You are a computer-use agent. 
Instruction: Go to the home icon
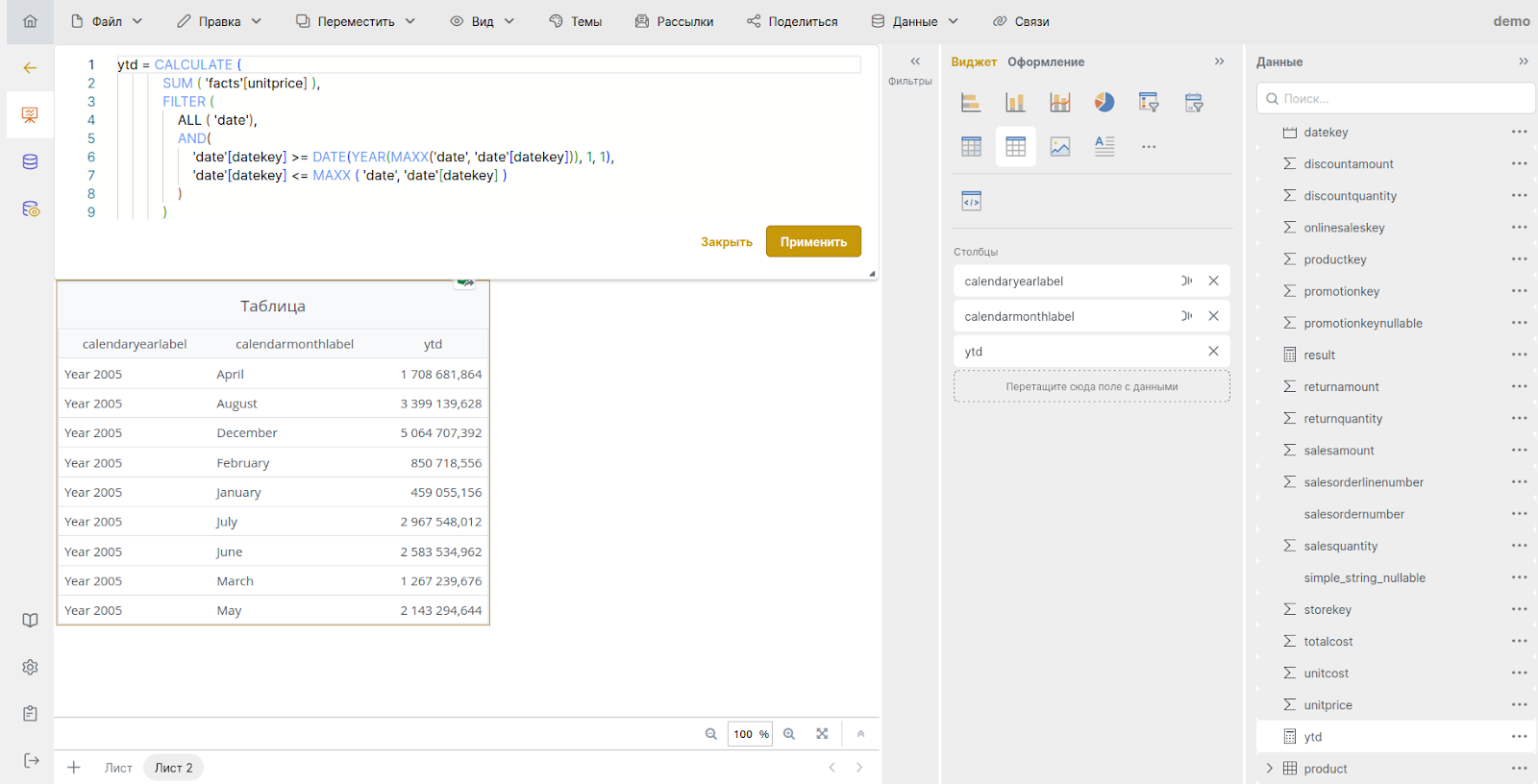[30, 21]
